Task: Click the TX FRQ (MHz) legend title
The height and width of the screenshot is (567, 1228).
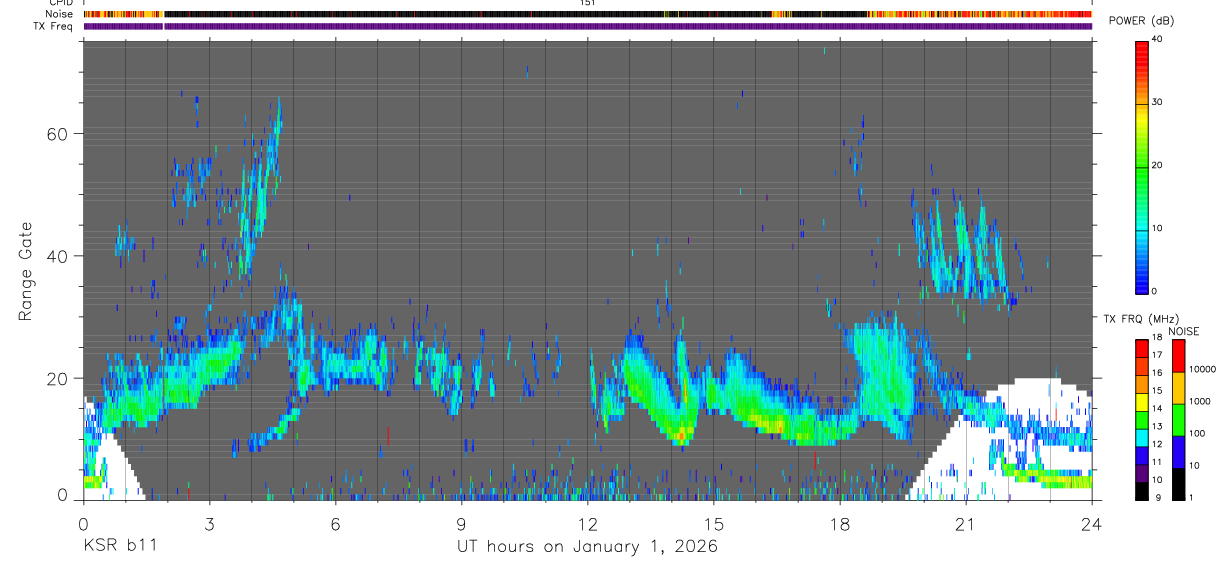Action: [x=1135, y=319]
